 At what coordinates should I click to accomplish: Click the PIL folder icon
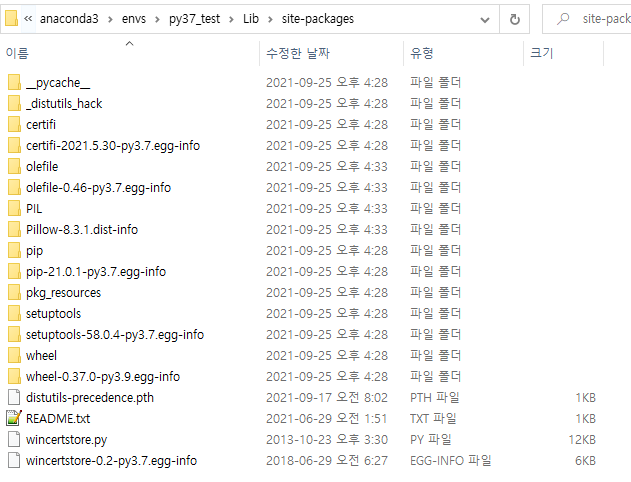coord(14,208)
